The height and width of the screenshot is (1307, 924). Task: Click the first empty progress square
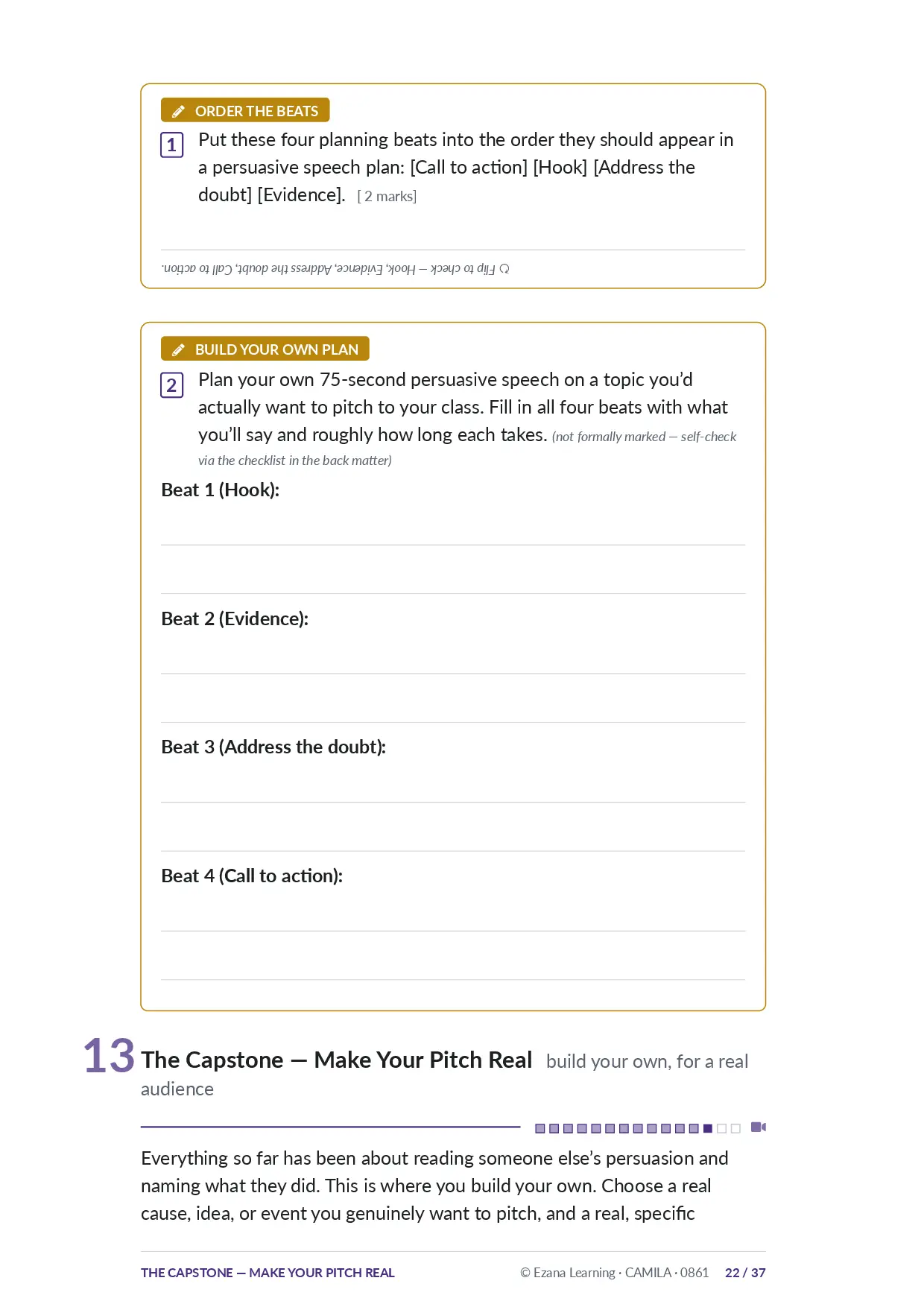(x=721, y=1128)
